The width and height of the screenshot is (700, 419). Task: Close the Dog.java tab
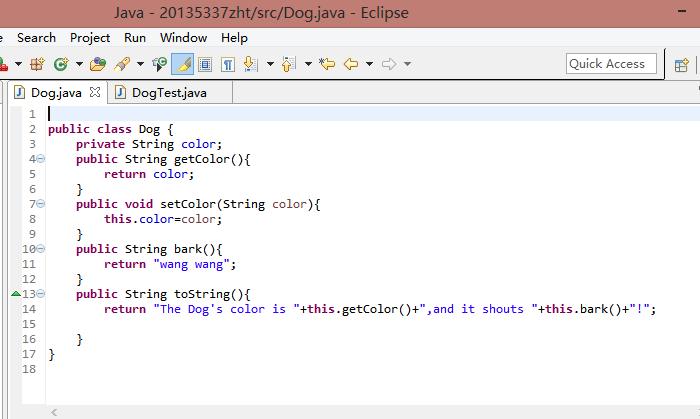click(95, 92)
